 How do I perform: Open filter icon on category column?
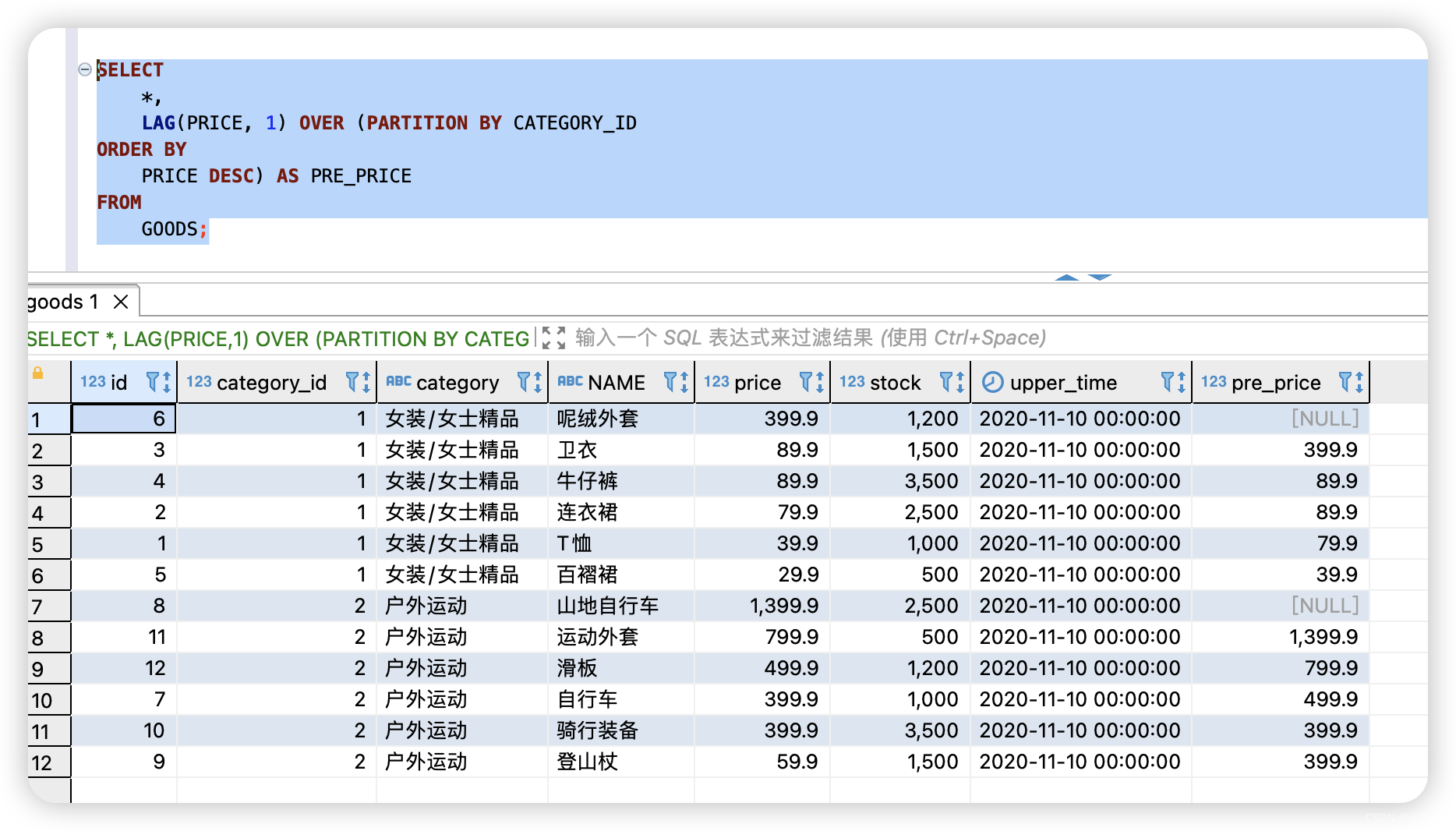(x=524, y=382)
